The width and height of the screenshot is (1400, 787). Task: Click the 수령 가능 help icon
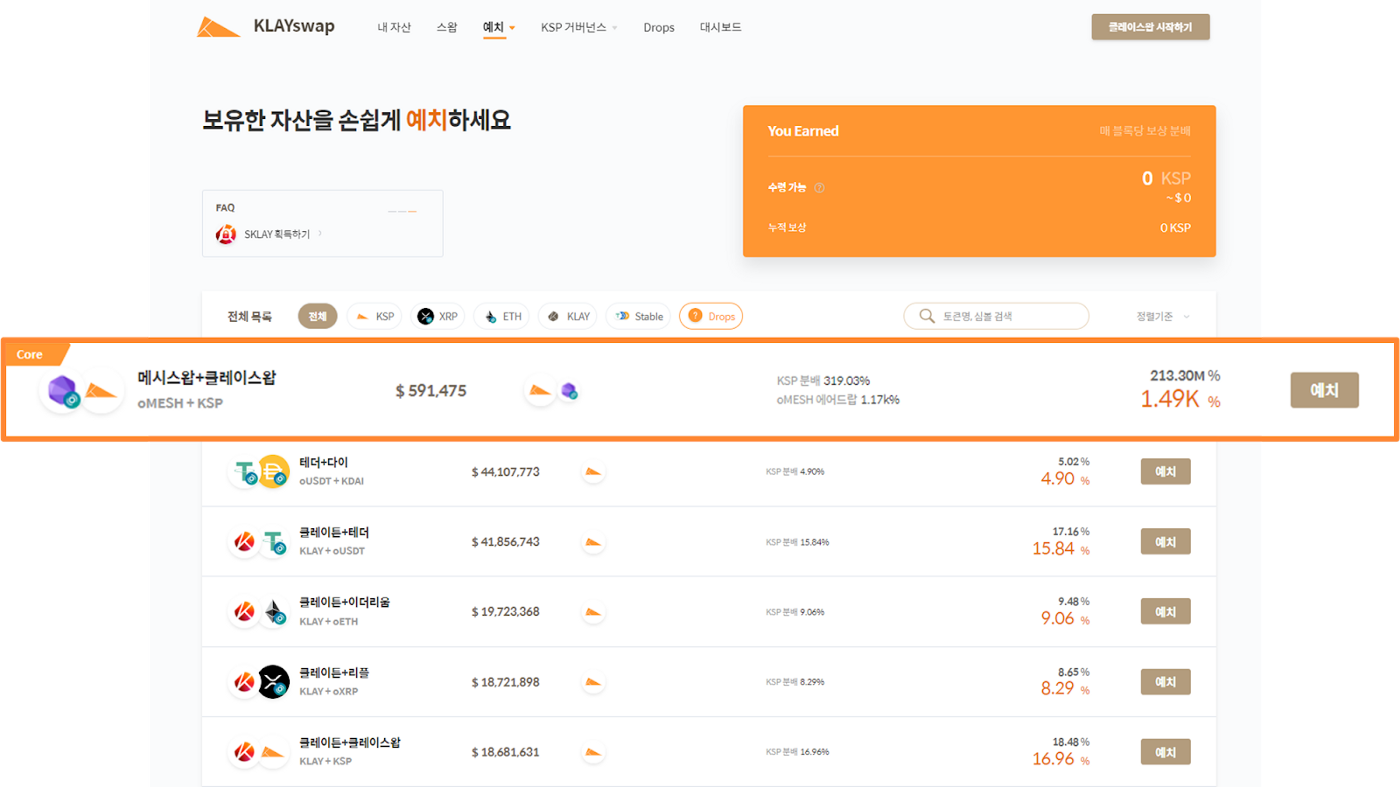[819, 188]
